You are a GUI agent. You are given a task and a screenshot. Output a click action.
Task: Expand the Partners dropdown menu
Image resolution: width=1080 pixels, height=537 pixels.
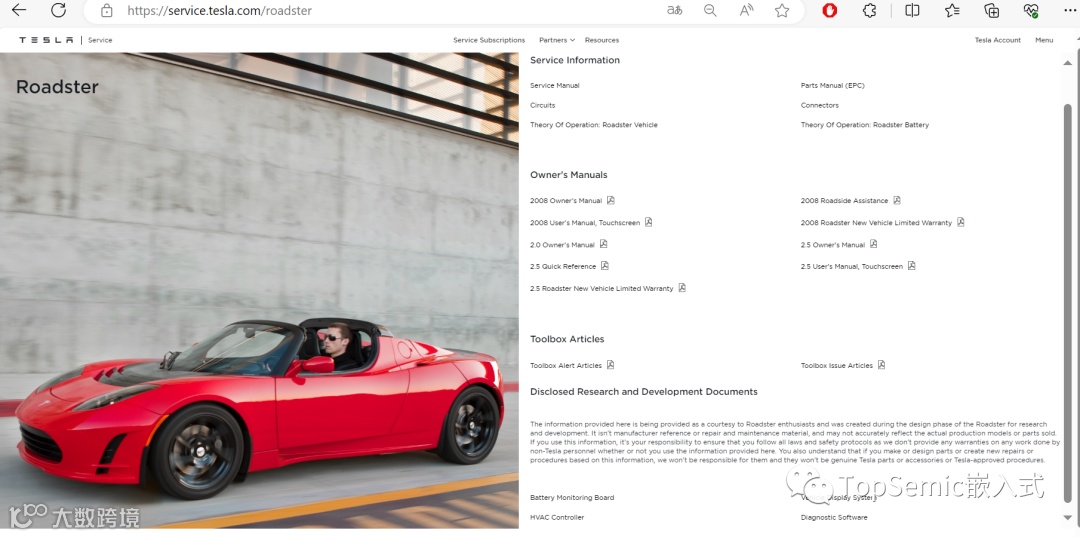pyautogui.click(x=557, y=40)
